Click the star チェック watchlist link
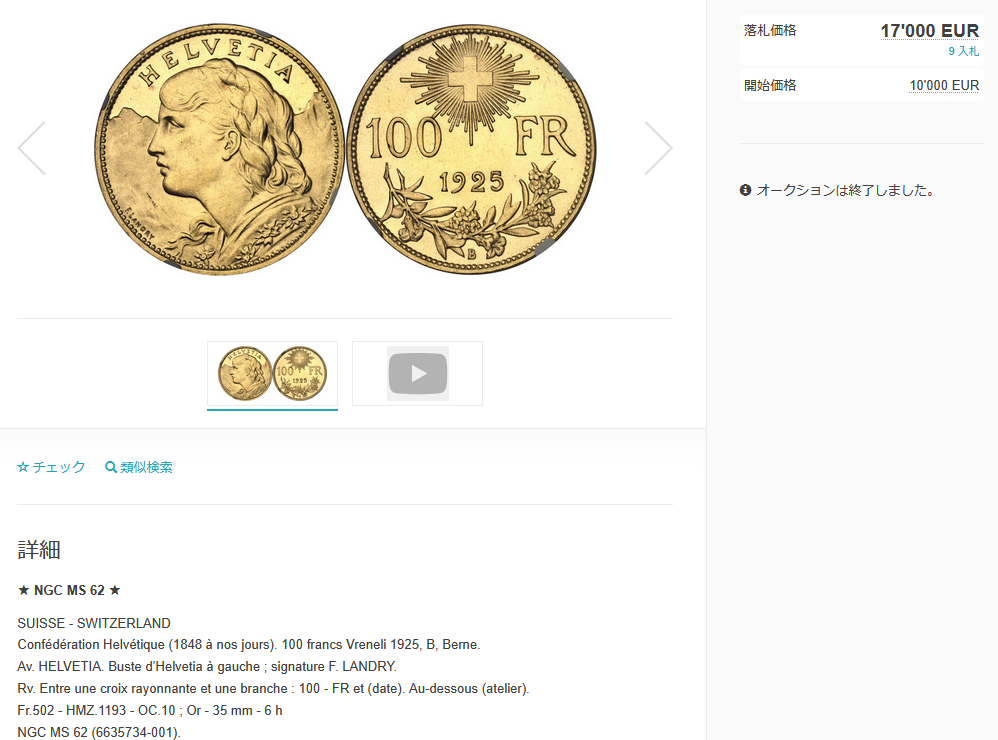The height and width of the screenshot is (740, 998). [x=51, y=467]
